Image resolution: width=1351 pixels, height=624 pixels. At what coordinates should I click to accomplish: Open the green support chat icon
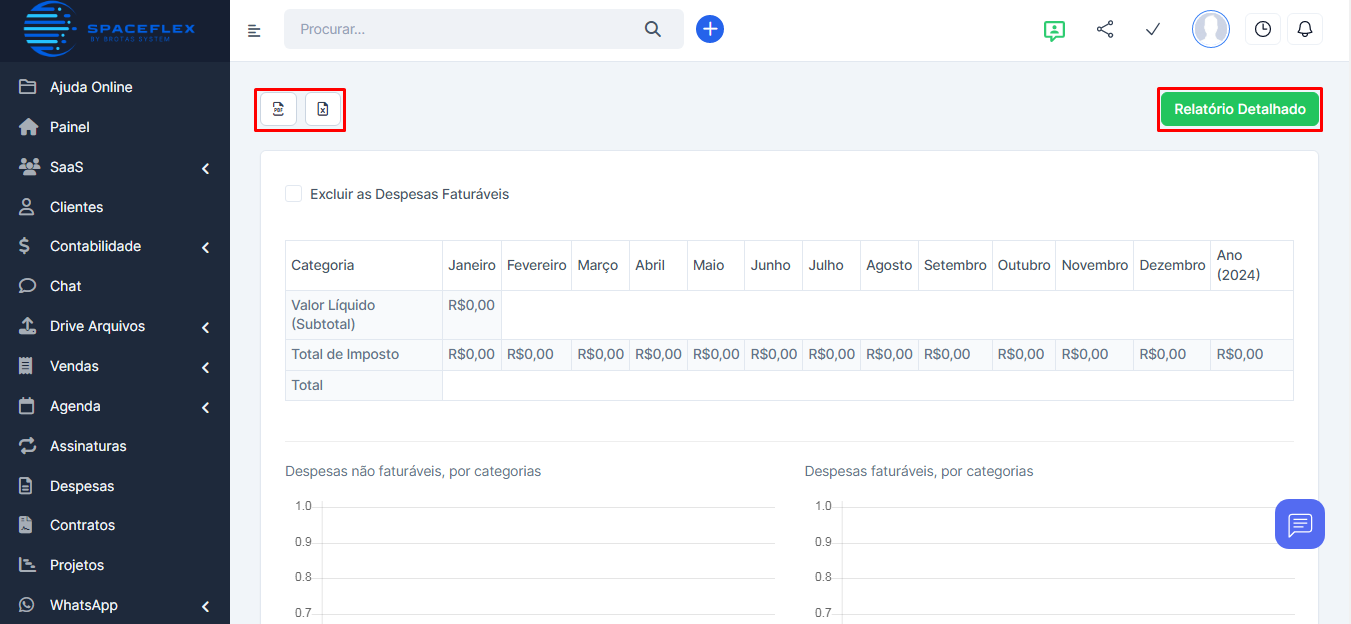point(1053,30)
